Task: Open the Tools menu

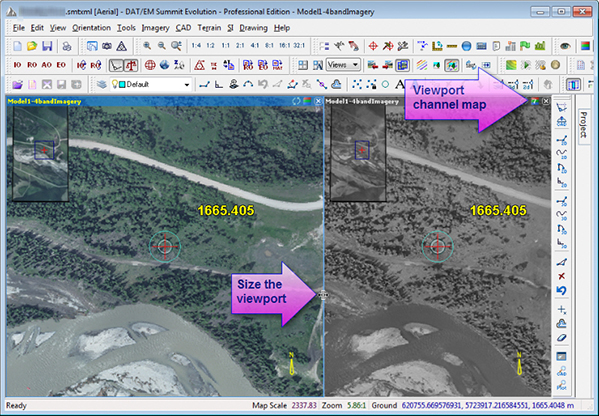Action: pos(126,28)
